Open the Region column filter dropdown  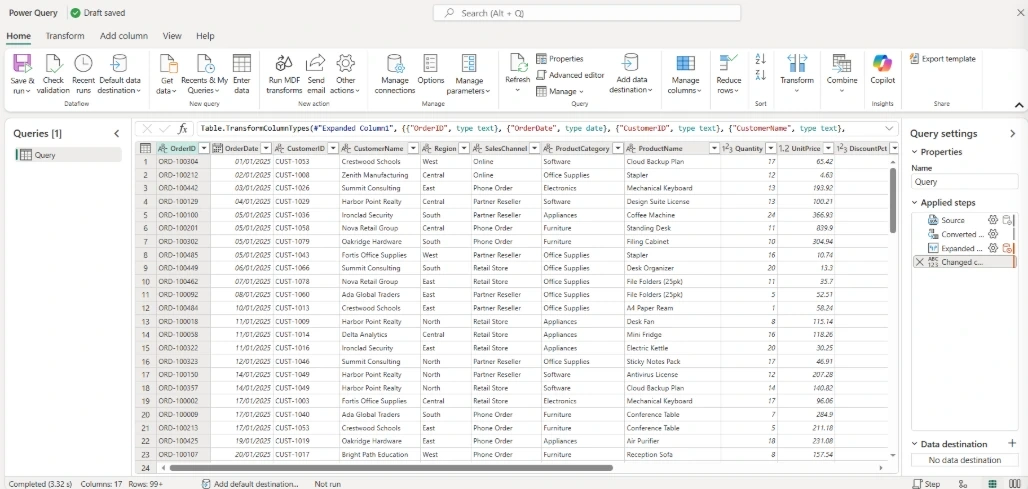[x=464, y=149]
